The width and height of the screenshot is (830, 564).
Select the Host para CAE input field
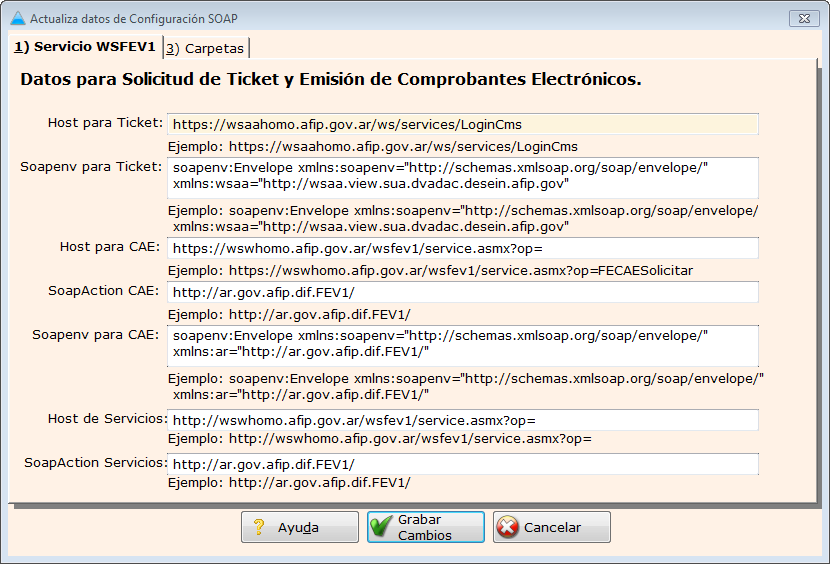(x=462, y=248)
